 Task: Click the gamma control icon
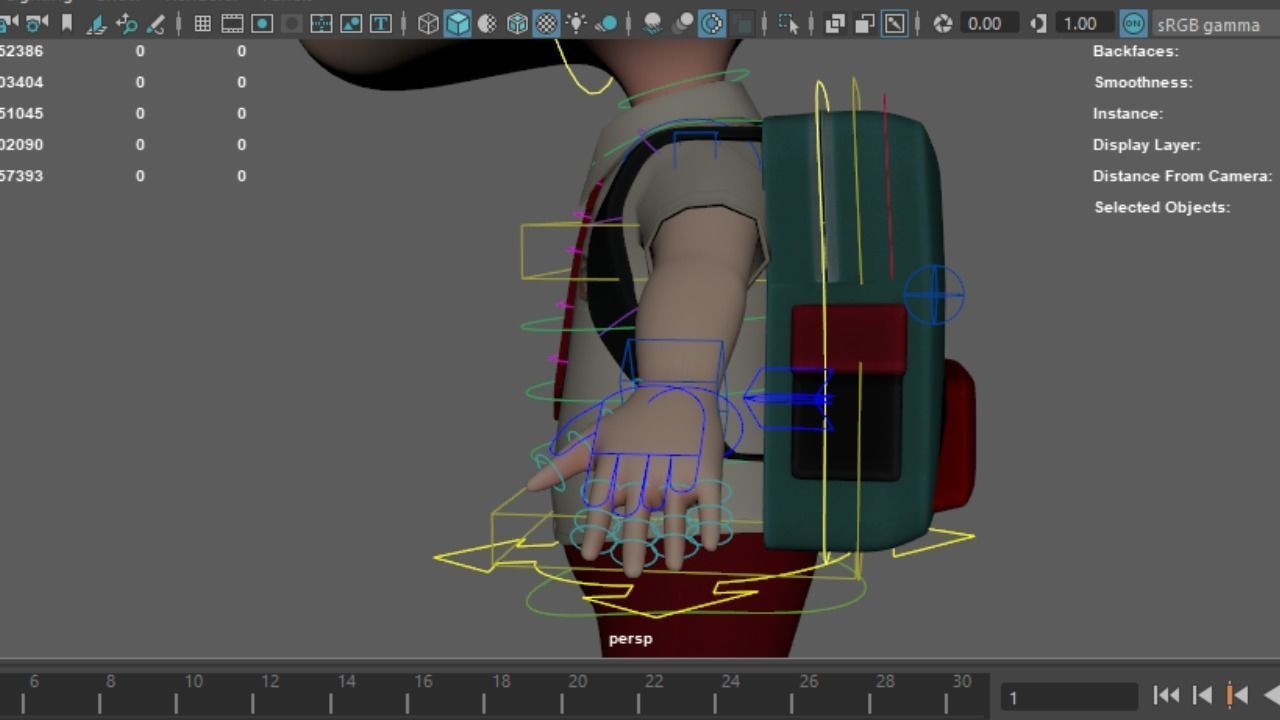pos(1038,23)
